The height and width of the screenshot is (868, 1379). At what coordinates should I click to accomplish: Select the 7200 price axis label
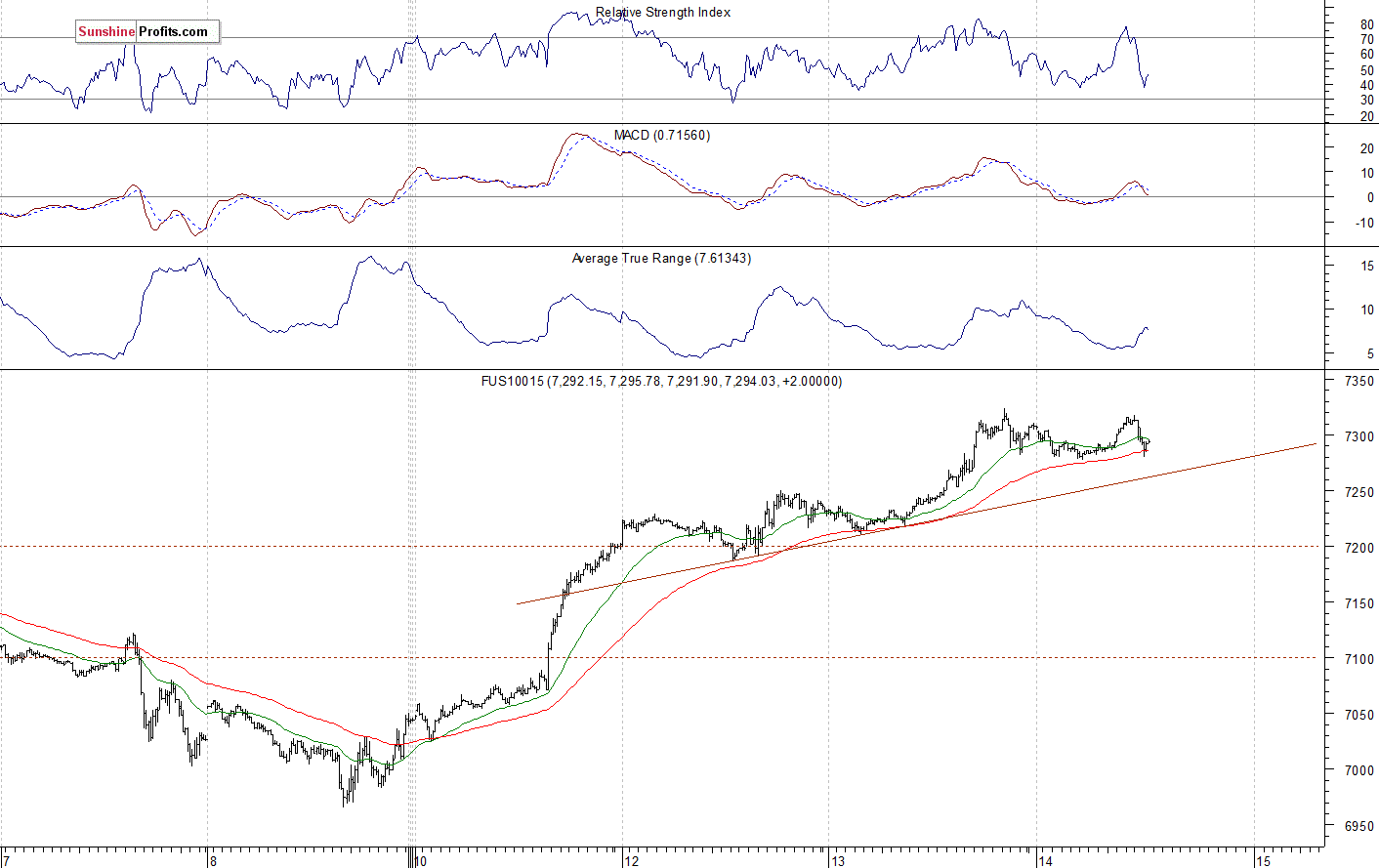[x=1358, y=549]
